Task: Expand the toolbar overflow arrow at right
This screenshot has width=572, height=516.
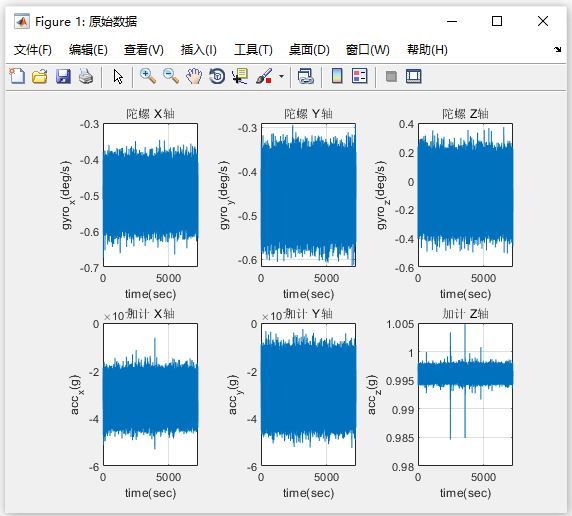Action: [x=557, y=49]
